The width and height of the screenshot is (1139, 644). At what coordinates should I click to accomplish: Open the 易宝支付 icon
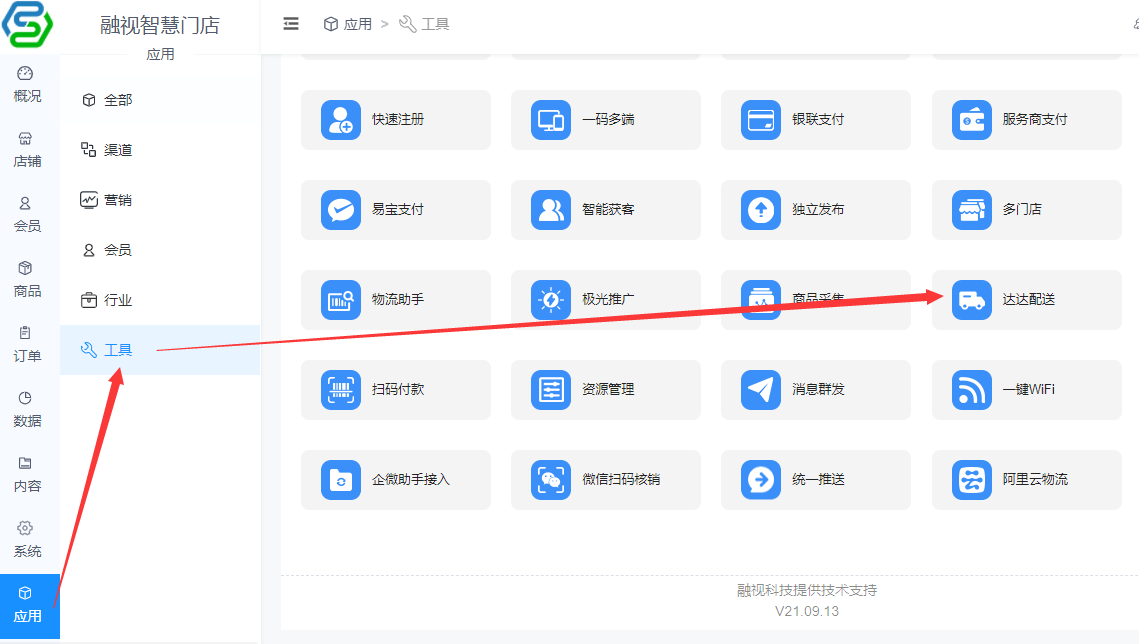point(341,210)
